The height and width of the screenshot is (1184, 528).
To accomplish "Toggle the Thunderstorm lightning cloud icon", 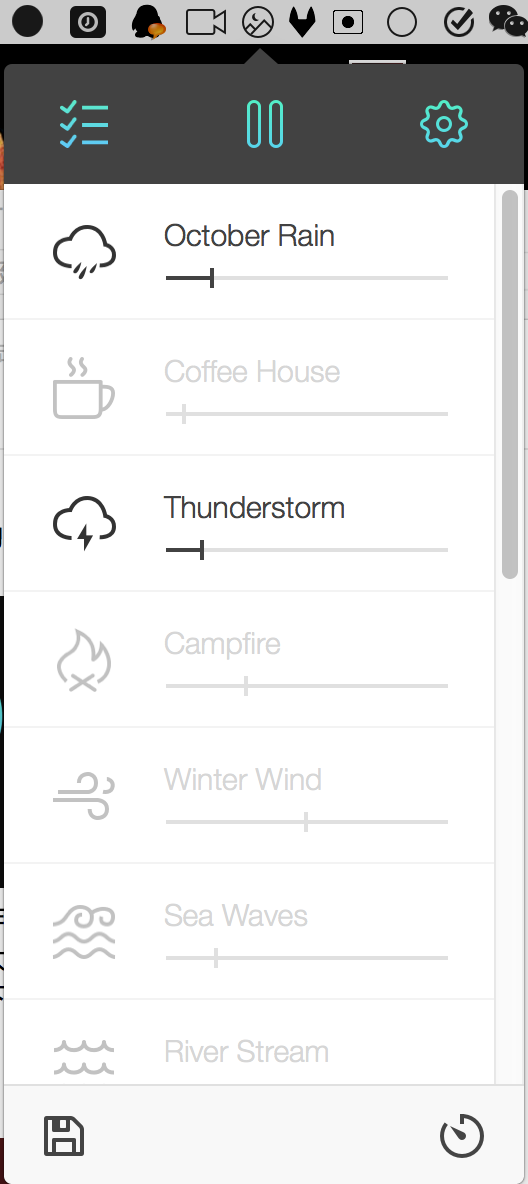I will [x=85, y=523].
